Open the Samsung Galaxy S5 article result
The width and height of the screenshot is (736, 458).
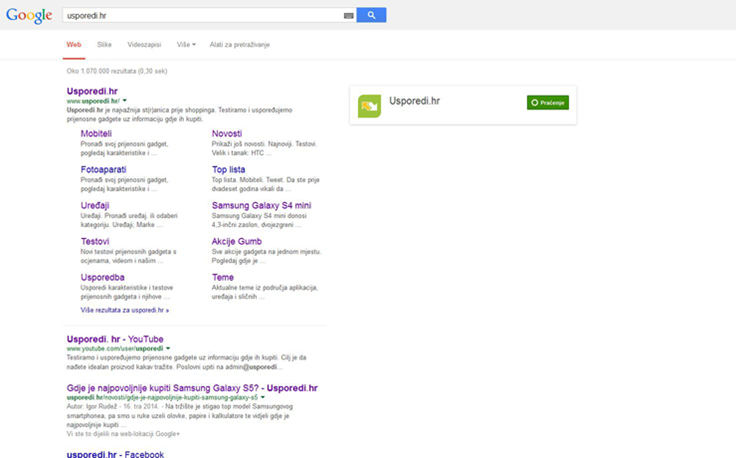pyautogui.click(x=192, y=388)
